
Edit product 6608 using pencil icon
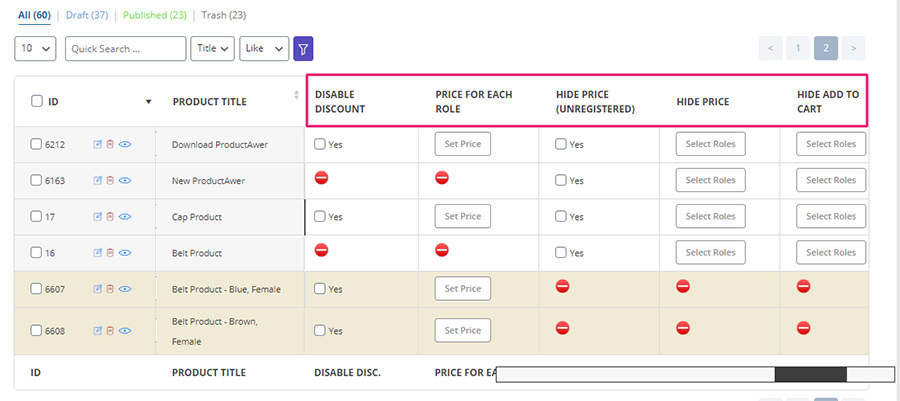click(x=98, y=331)
